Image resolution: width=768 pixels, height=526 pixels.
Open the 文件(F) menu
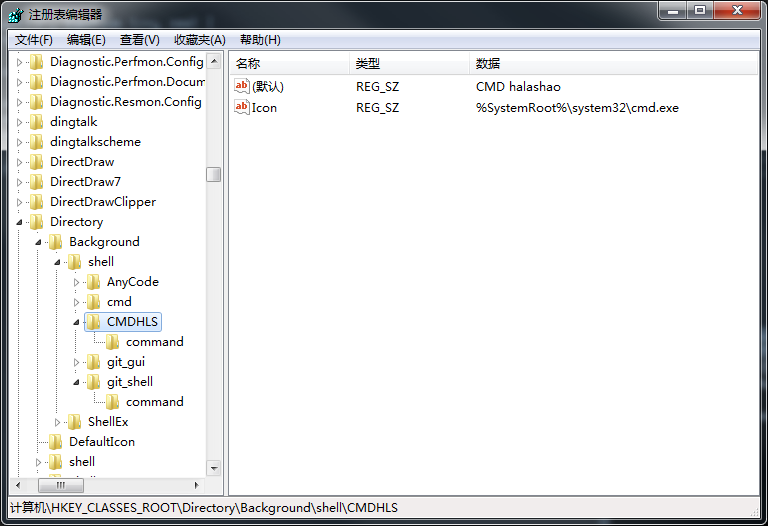33,40
